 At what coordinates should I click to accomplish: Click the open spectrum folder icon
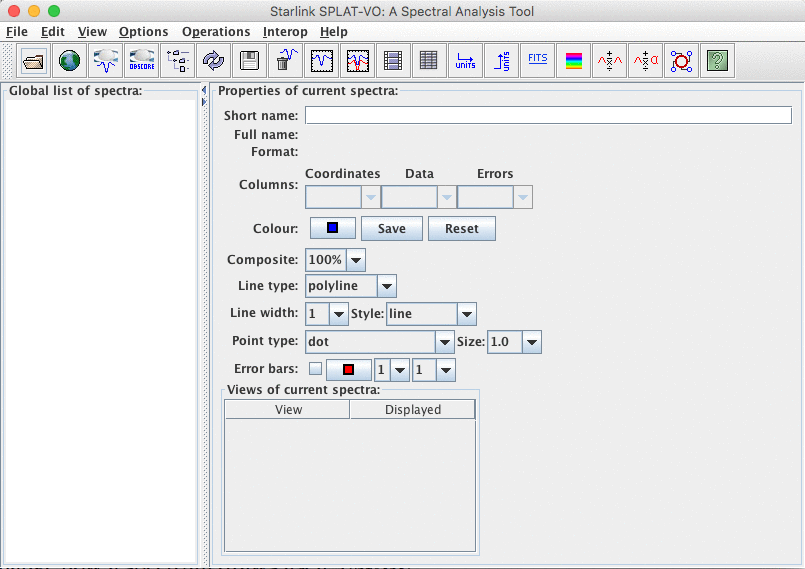pos(33,61)
